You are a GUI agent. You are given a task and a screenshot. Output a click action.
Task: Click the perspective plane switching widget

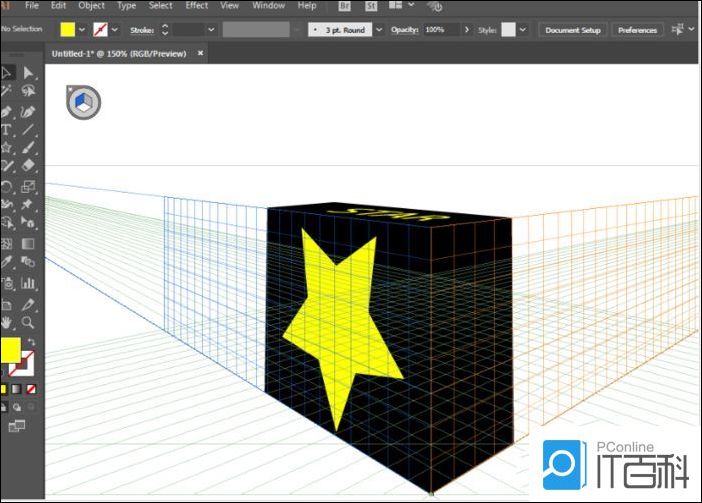(83, 102)
